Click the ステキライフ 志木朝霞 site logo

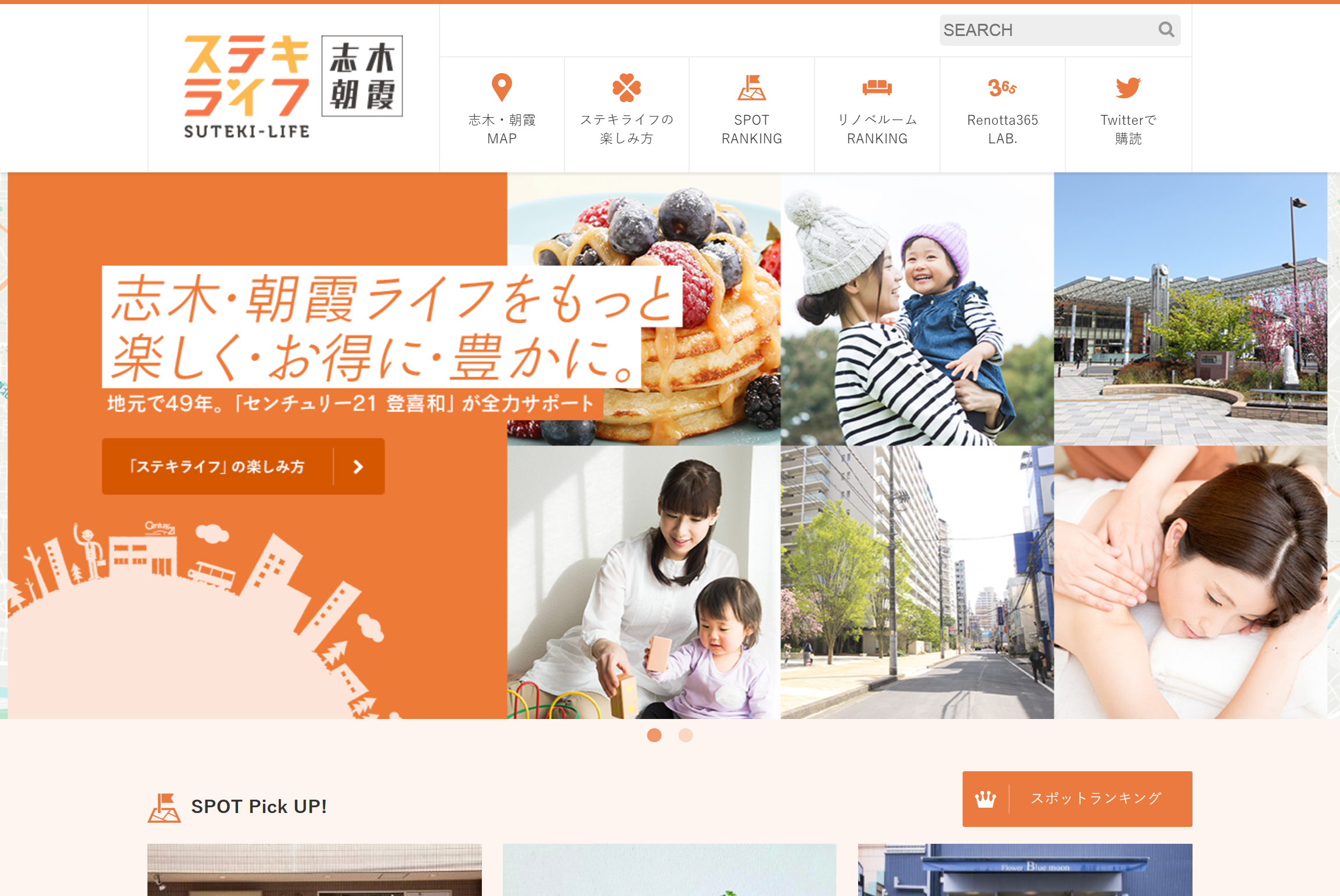[x=293, y=86]
